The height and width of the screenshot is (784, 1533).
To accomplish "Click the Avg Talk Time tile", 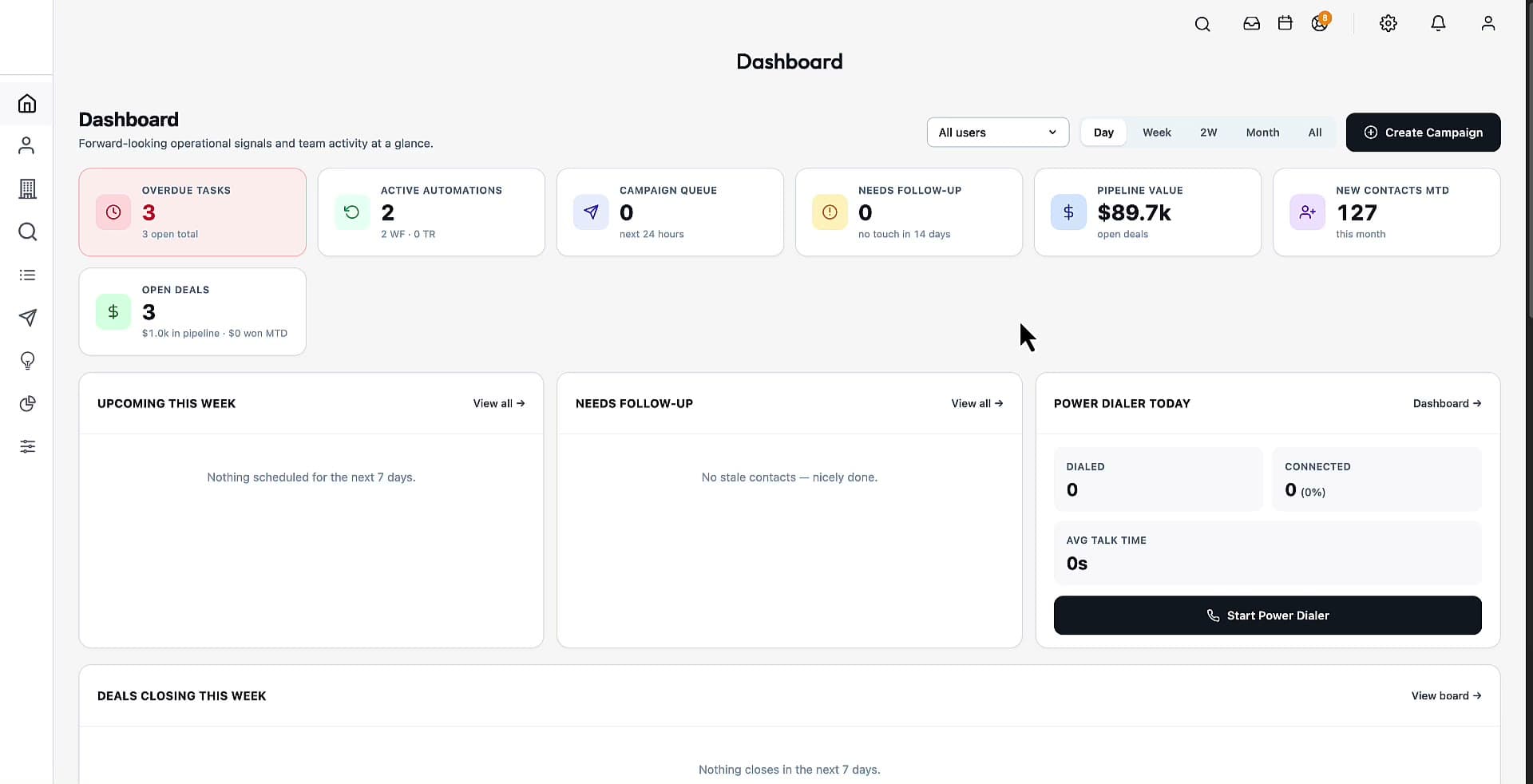I will 1267,552.
